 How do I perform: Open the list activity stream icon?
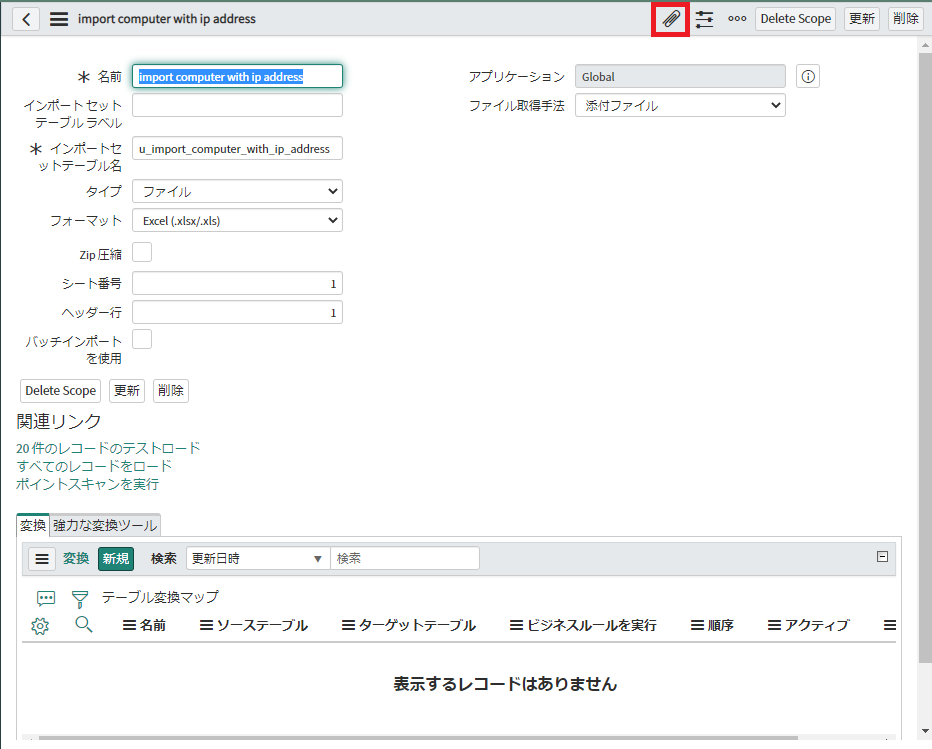(46, 598)
